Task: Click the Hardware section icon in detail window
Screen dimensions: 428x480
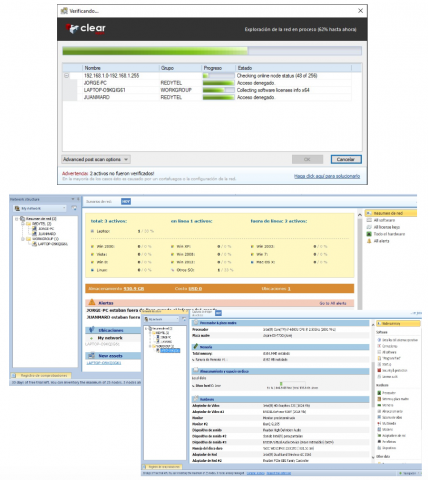Action: click(196, 399)
